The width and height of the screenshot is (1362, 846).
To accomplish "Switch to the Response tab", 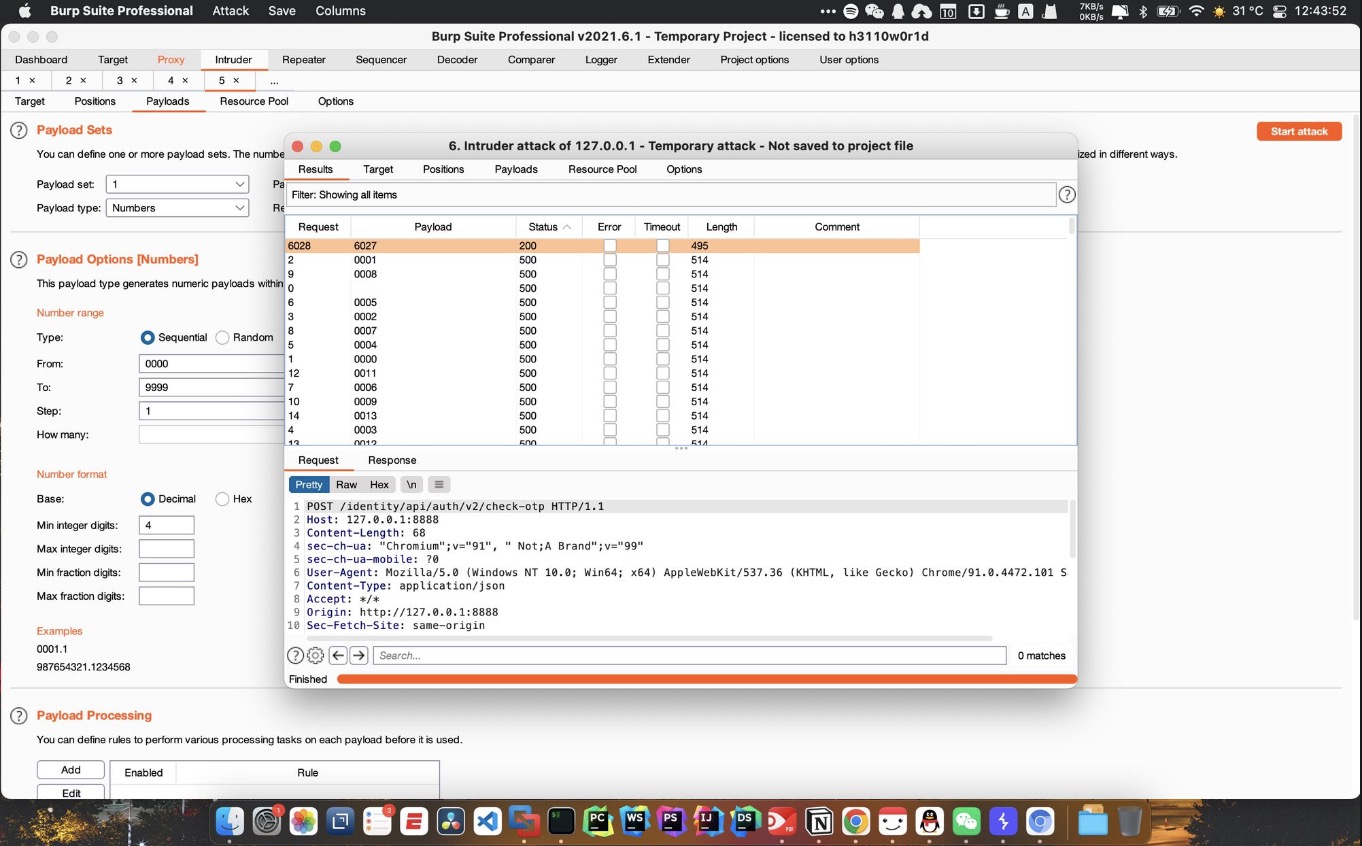I will pos(392,460).
